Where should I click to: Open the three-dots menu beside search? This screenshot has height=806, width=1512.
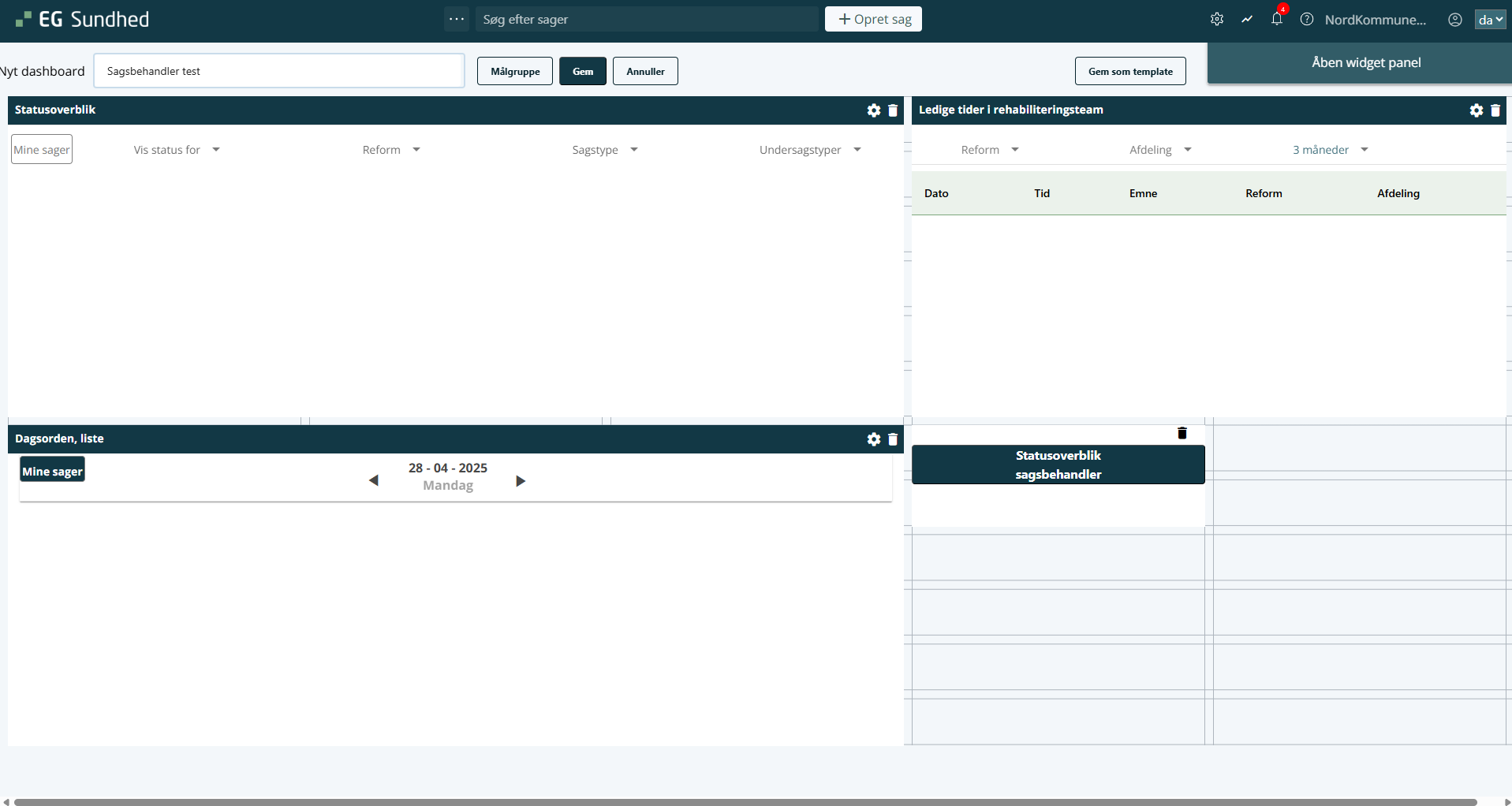tap(457, 19)
